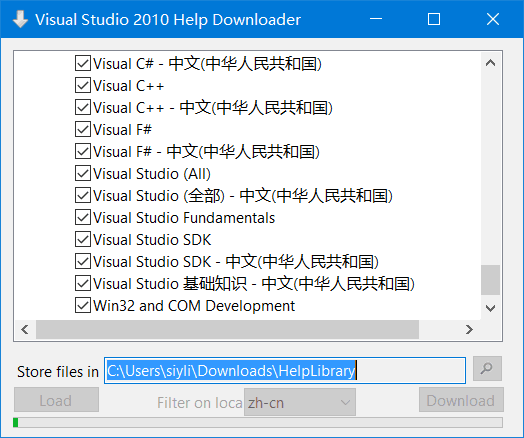Minimize the Help Downloader window
The image size is (524, 438).
pyautogui.click(x=376, y=19)
